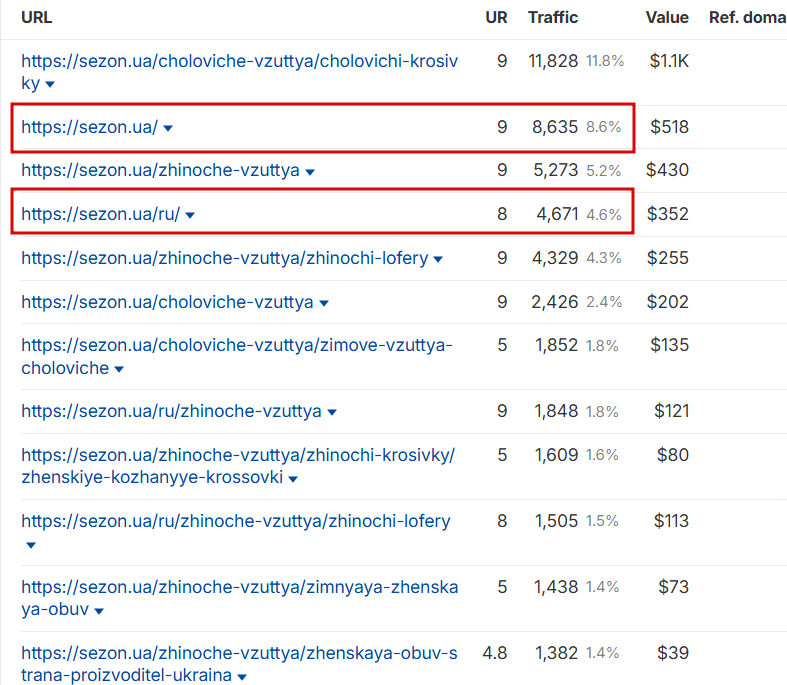Select the $73 value cell
The height and width of the screenshot is (685, 787).
[x=674, y=587]
